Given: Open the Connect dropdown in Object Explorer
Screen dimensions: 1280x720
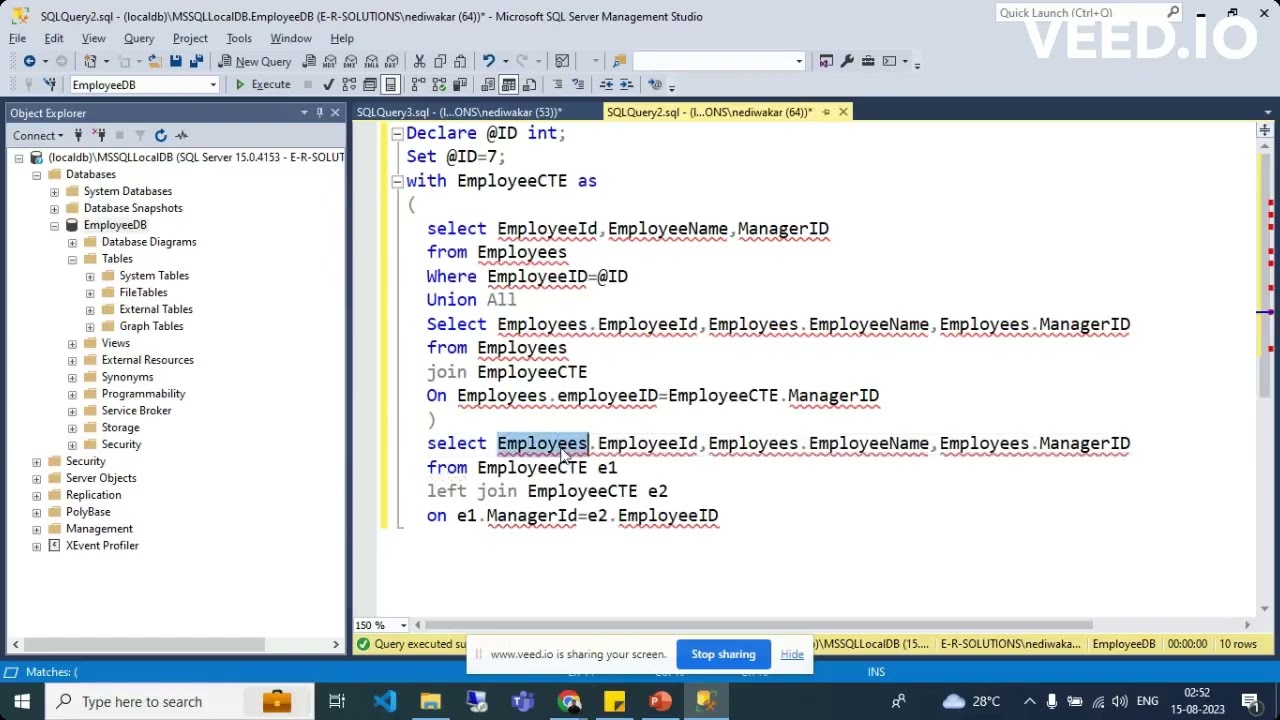Looking at the screenshot, I should 38,135.
